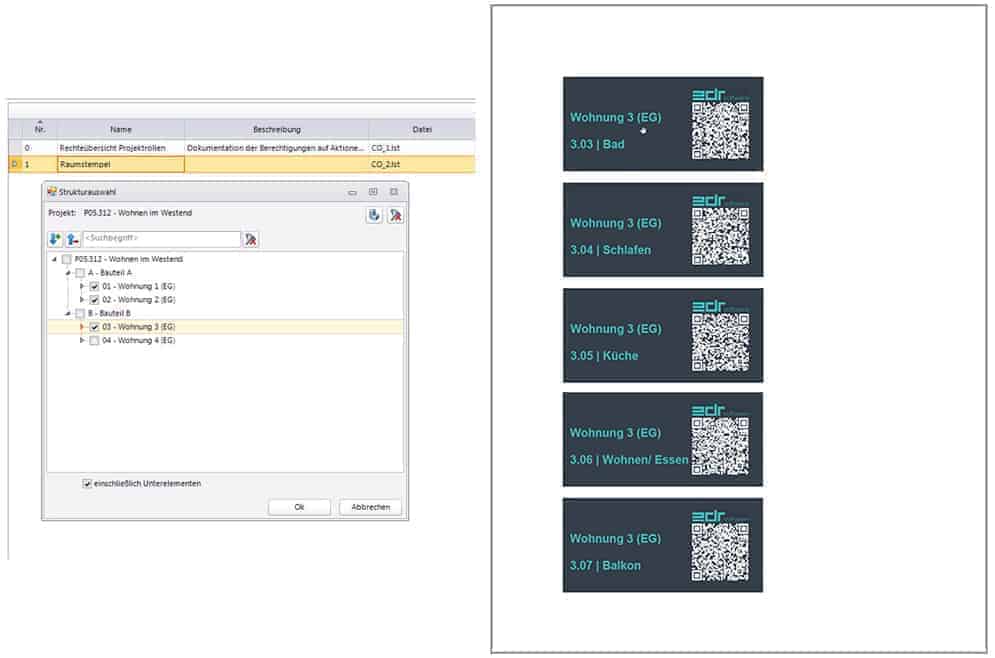Click the blue icon in Projekt row
This screenshot has height=658, width=995.
coord(374,214)
